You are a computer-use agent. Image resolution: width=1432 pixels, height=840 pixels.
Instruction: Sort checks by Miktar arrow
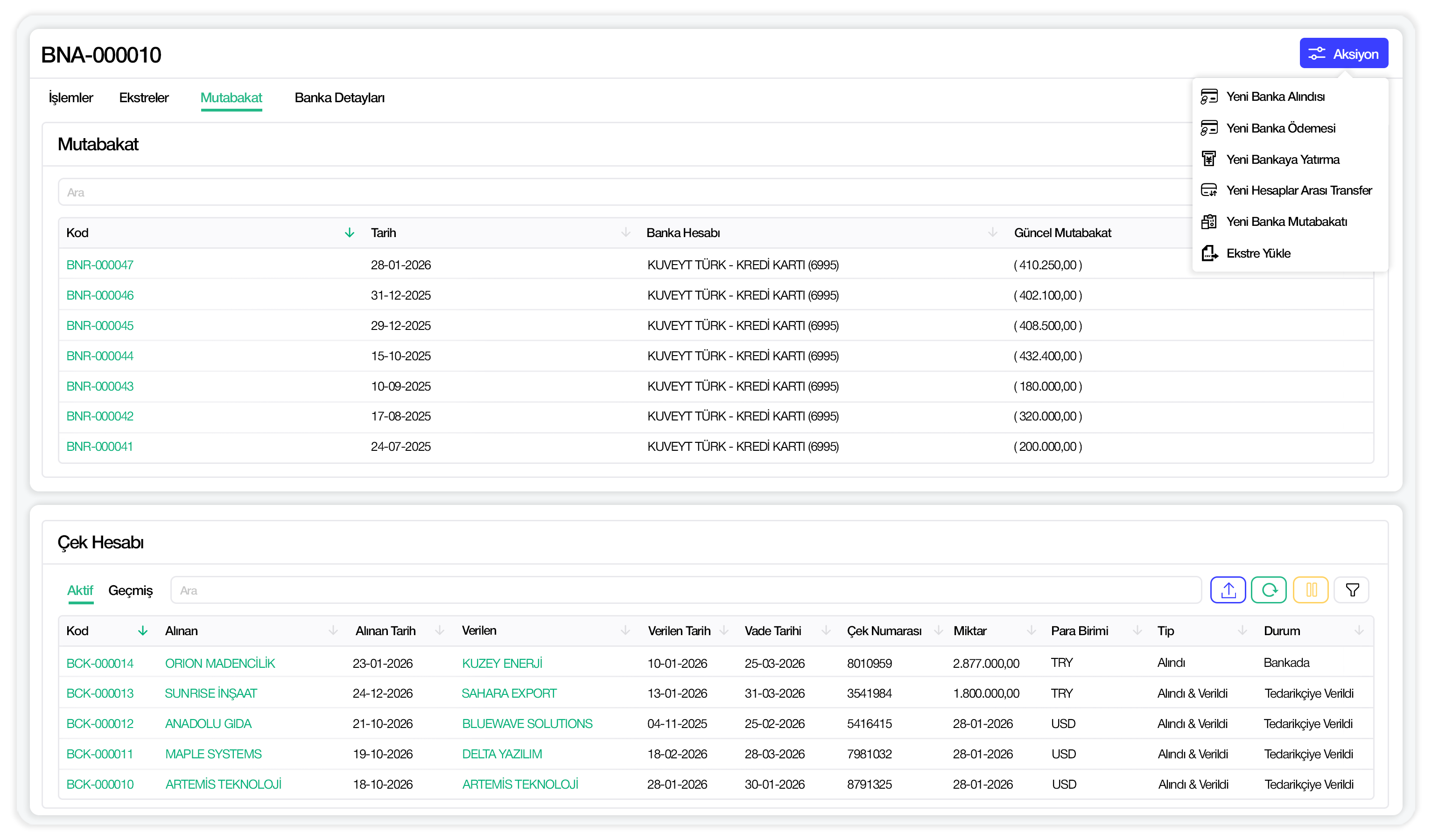click(1031, 630)
